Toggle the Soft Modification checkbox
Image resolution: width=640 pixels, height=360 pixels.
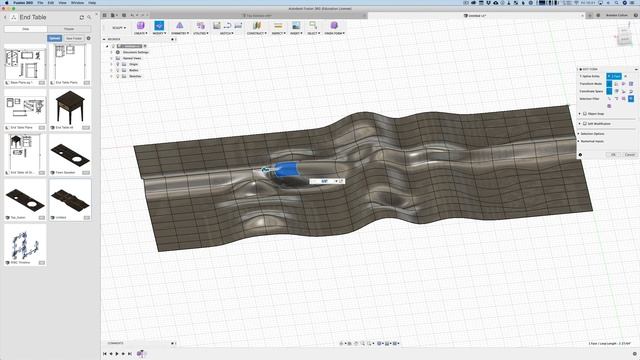pyautogui.click(x=585, y=124)
